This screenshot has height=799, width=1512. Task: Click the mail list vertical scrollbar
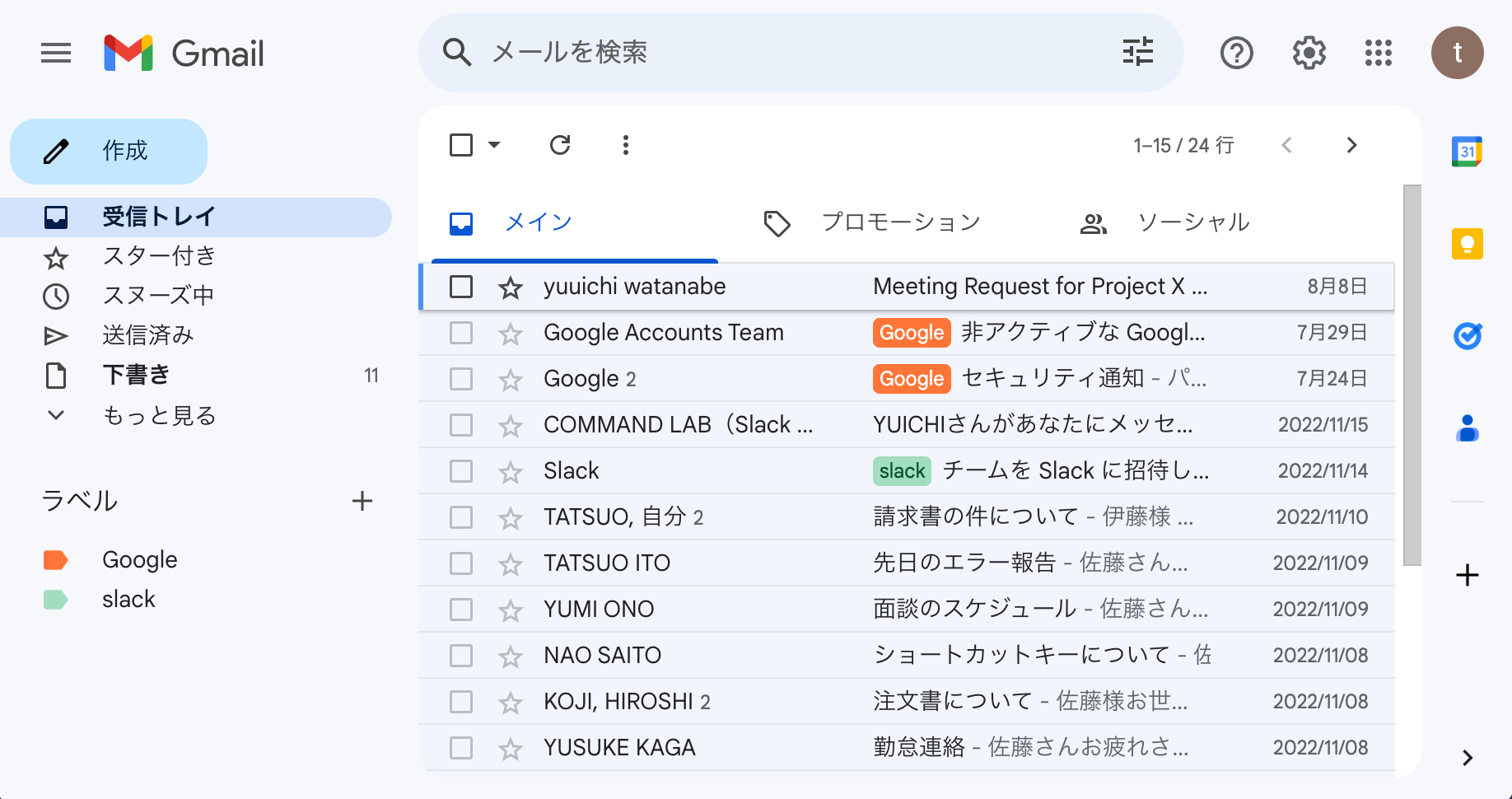[x=1412, y=375]
